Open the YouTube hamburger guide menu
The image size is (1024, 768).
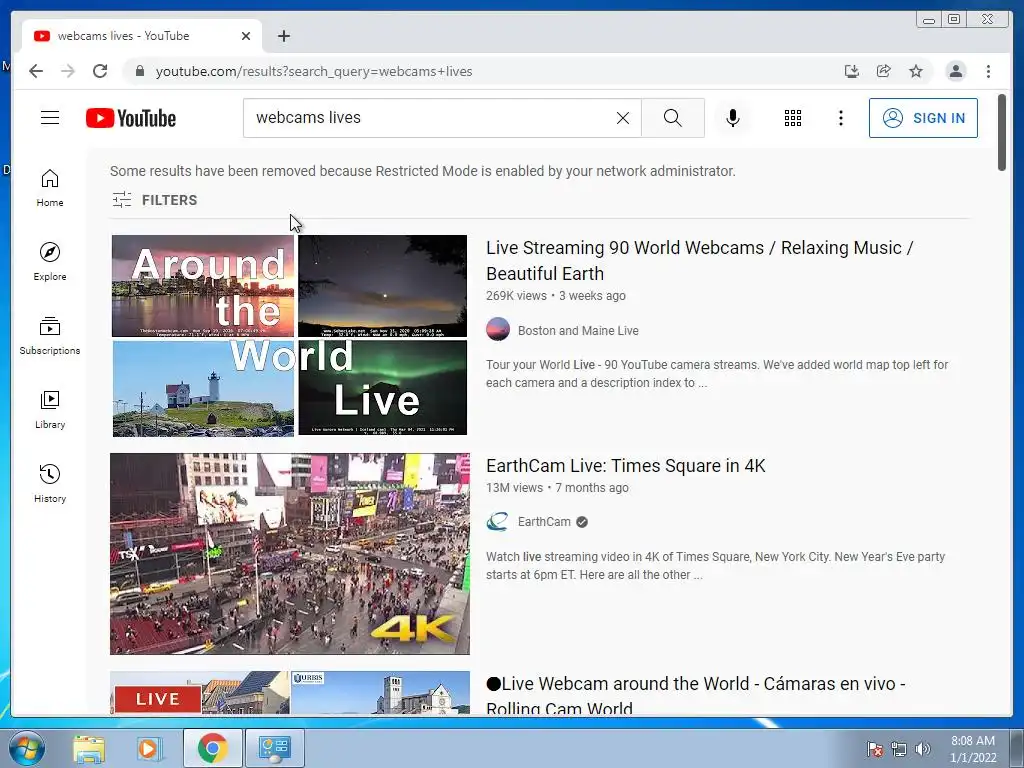coord(50,118)
